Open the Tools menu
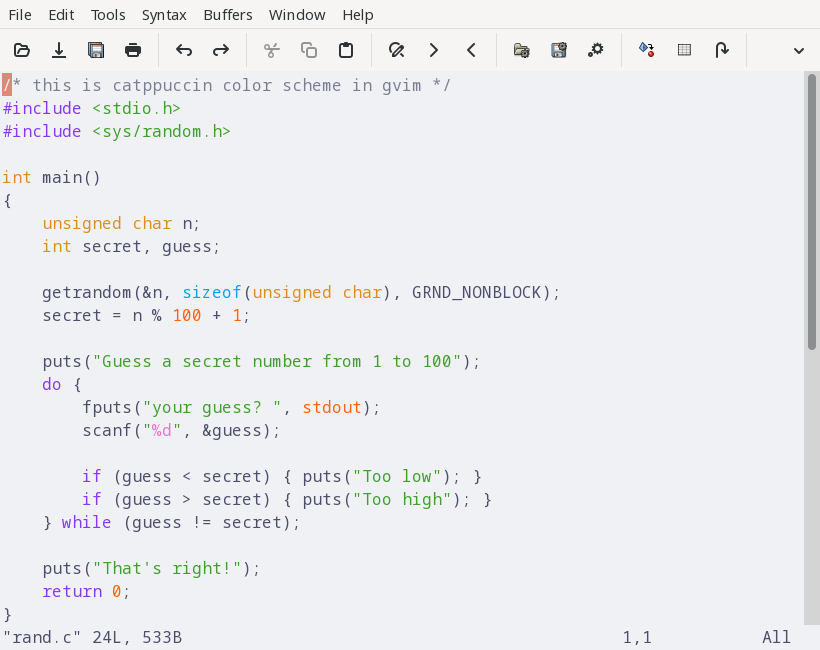820x650 pixels. 108,15
